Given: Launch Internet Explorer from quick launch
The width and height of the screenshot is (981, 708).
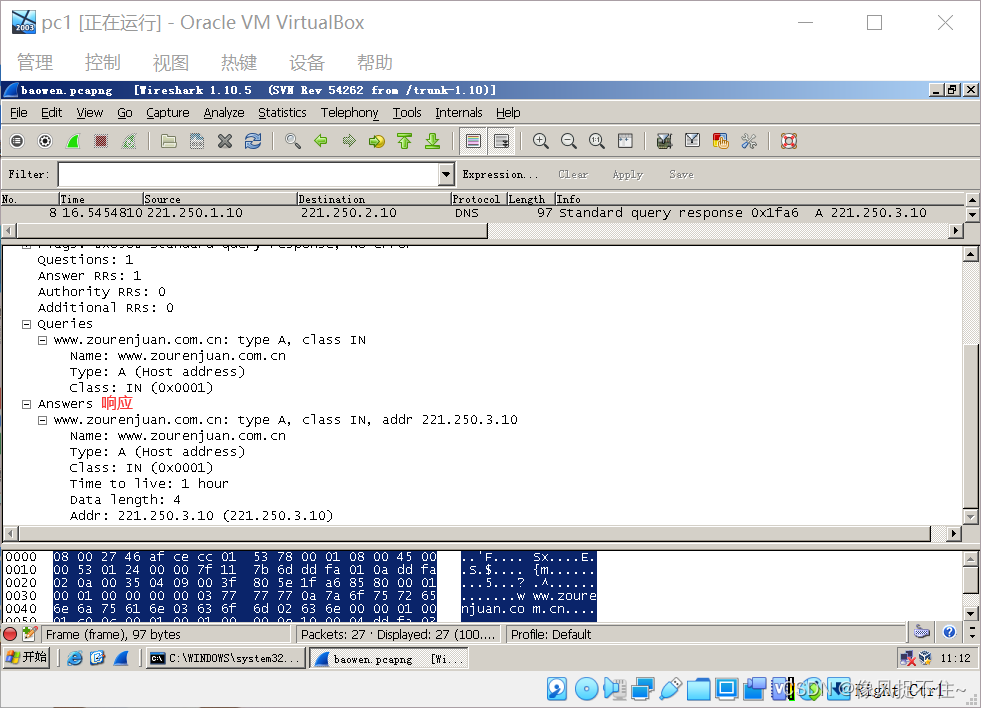Looking at the screenshot, I should pos(74,658).
